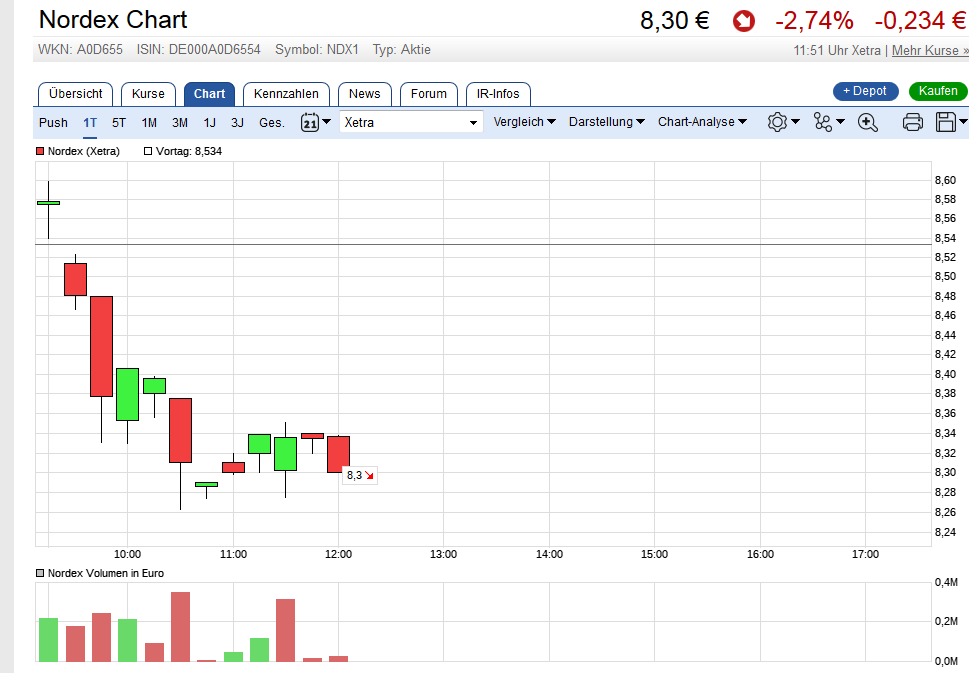Select the 1M timeframe
The image size is (969, 673).
point(149,122)
